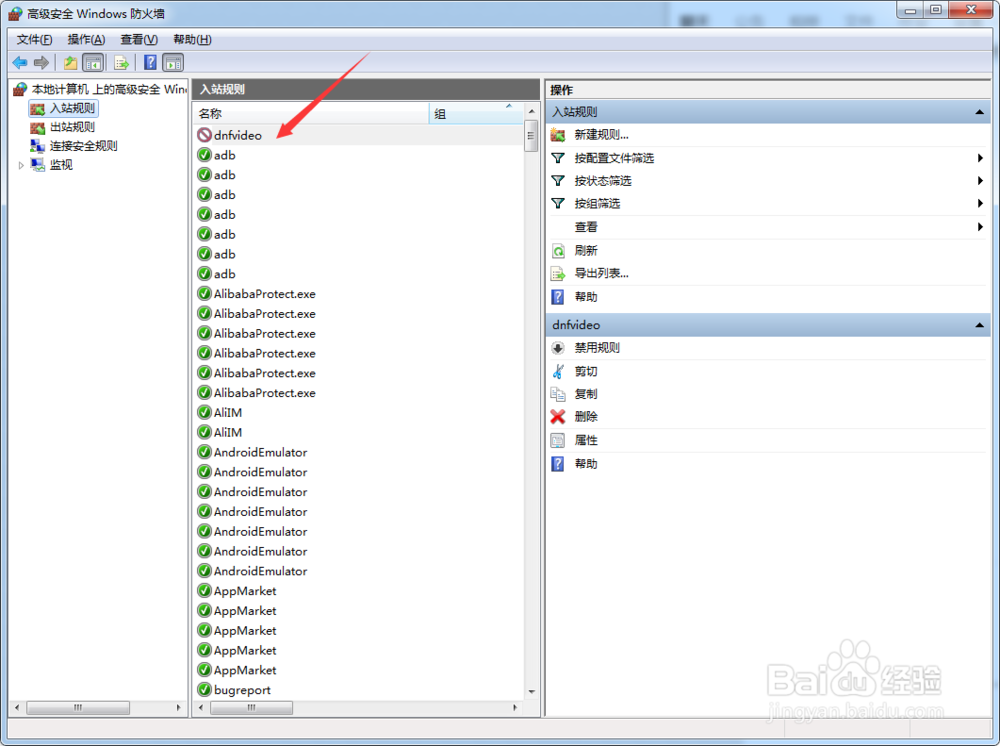
Task: Click 导出列表... action
Action: (x=601, y=273)
